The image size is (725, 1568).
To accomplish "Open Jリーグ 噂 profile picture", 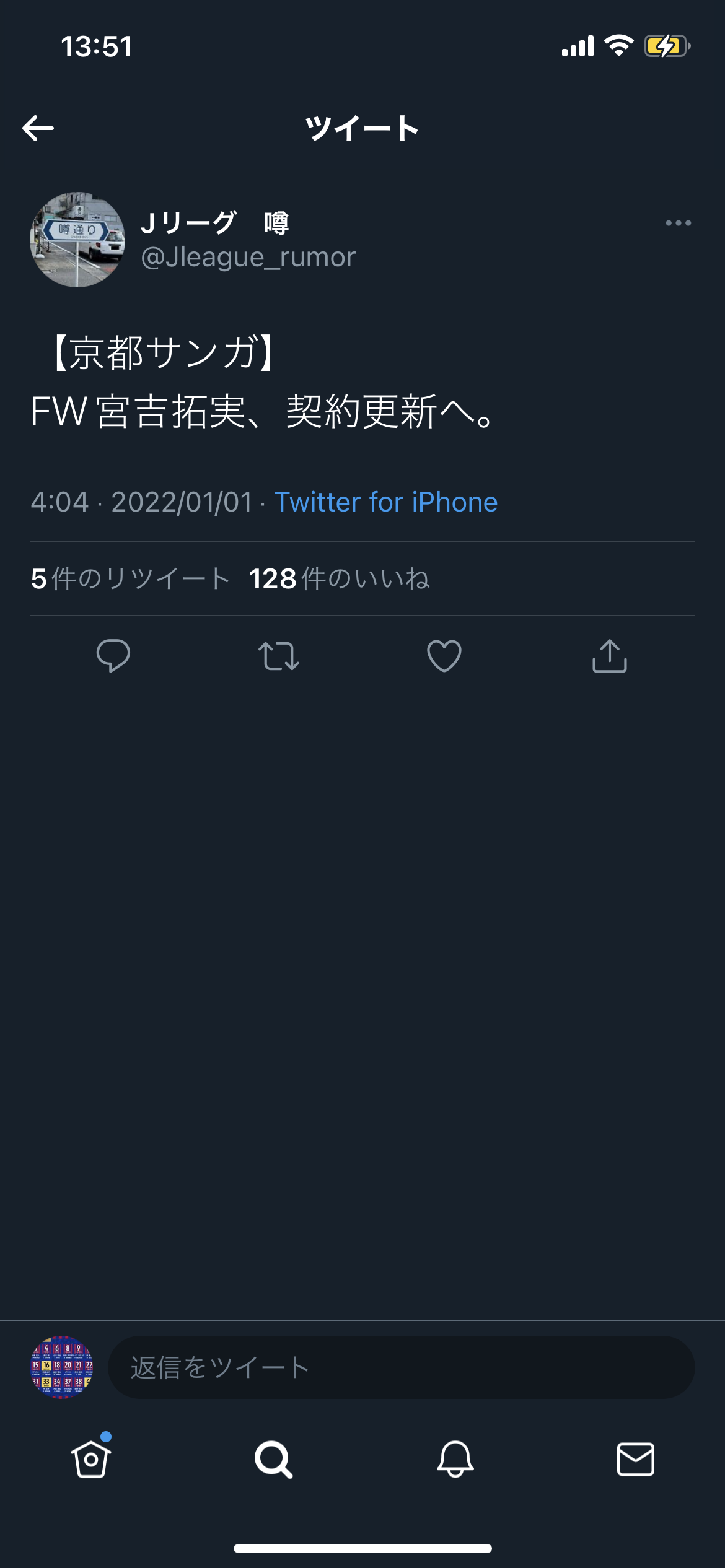I will (77, 240).
